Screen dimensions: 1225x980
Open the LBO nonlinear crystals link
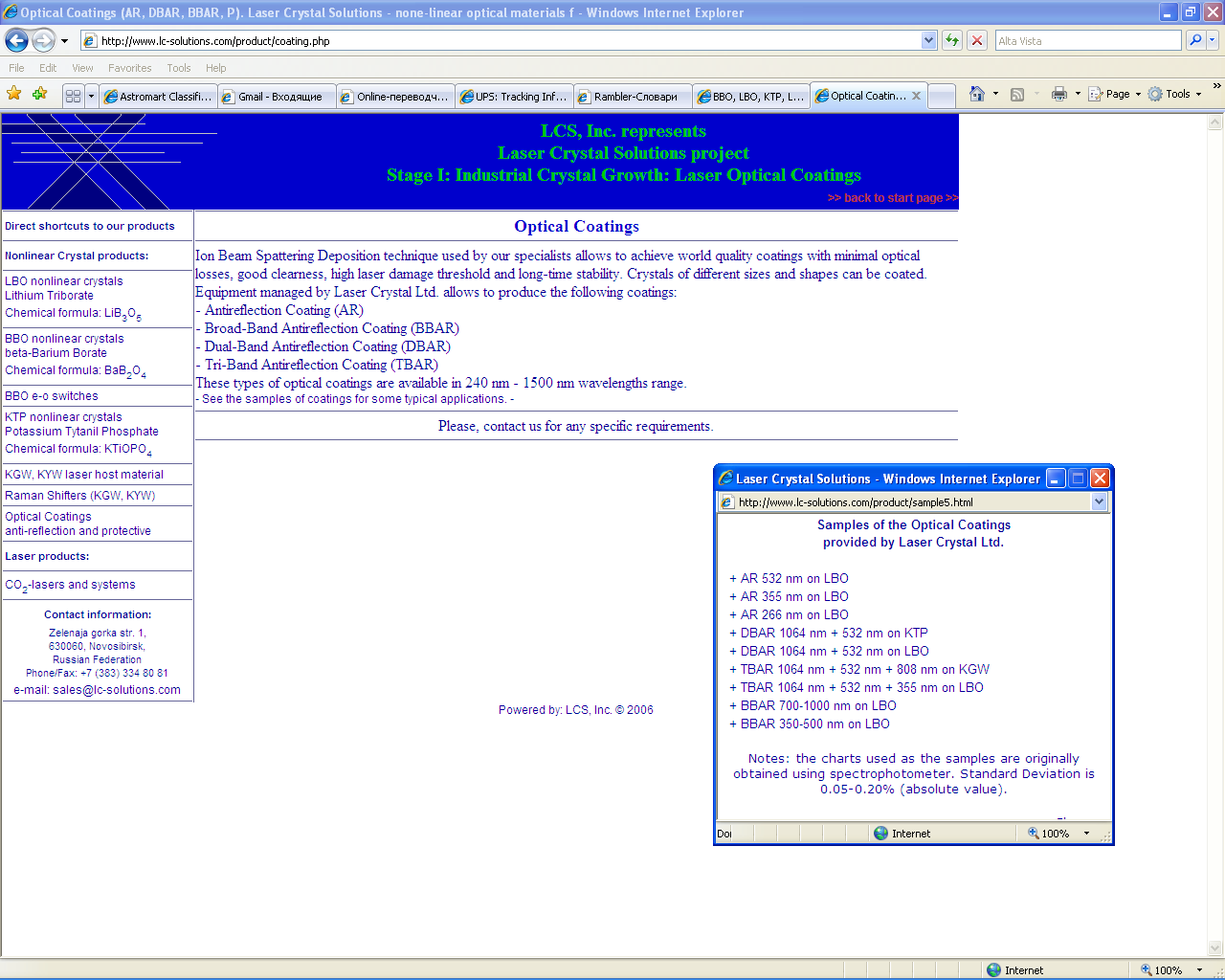(64, 281)
